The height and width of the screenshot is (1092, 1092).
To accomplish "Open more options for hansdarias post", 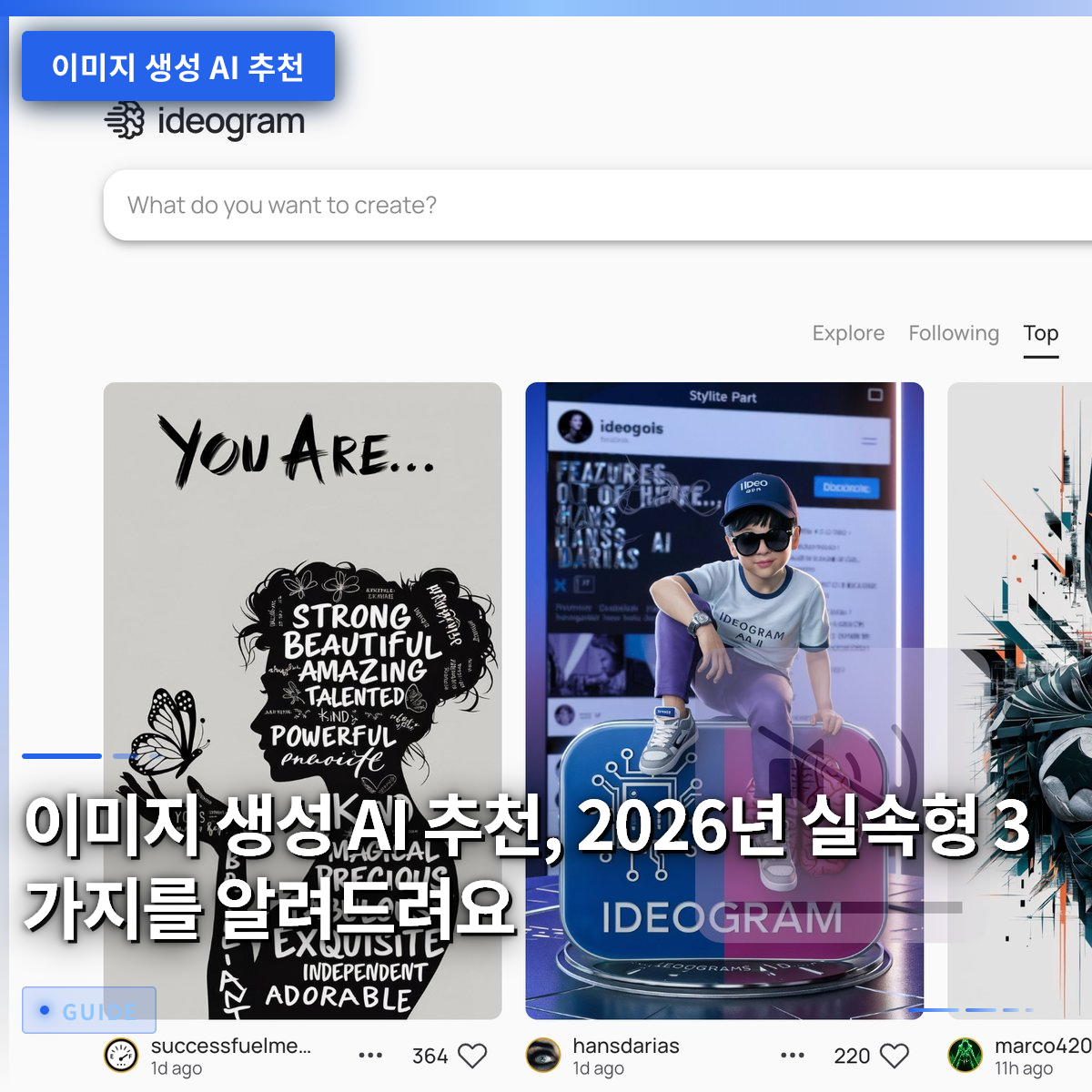I will tap(793, 1056).
